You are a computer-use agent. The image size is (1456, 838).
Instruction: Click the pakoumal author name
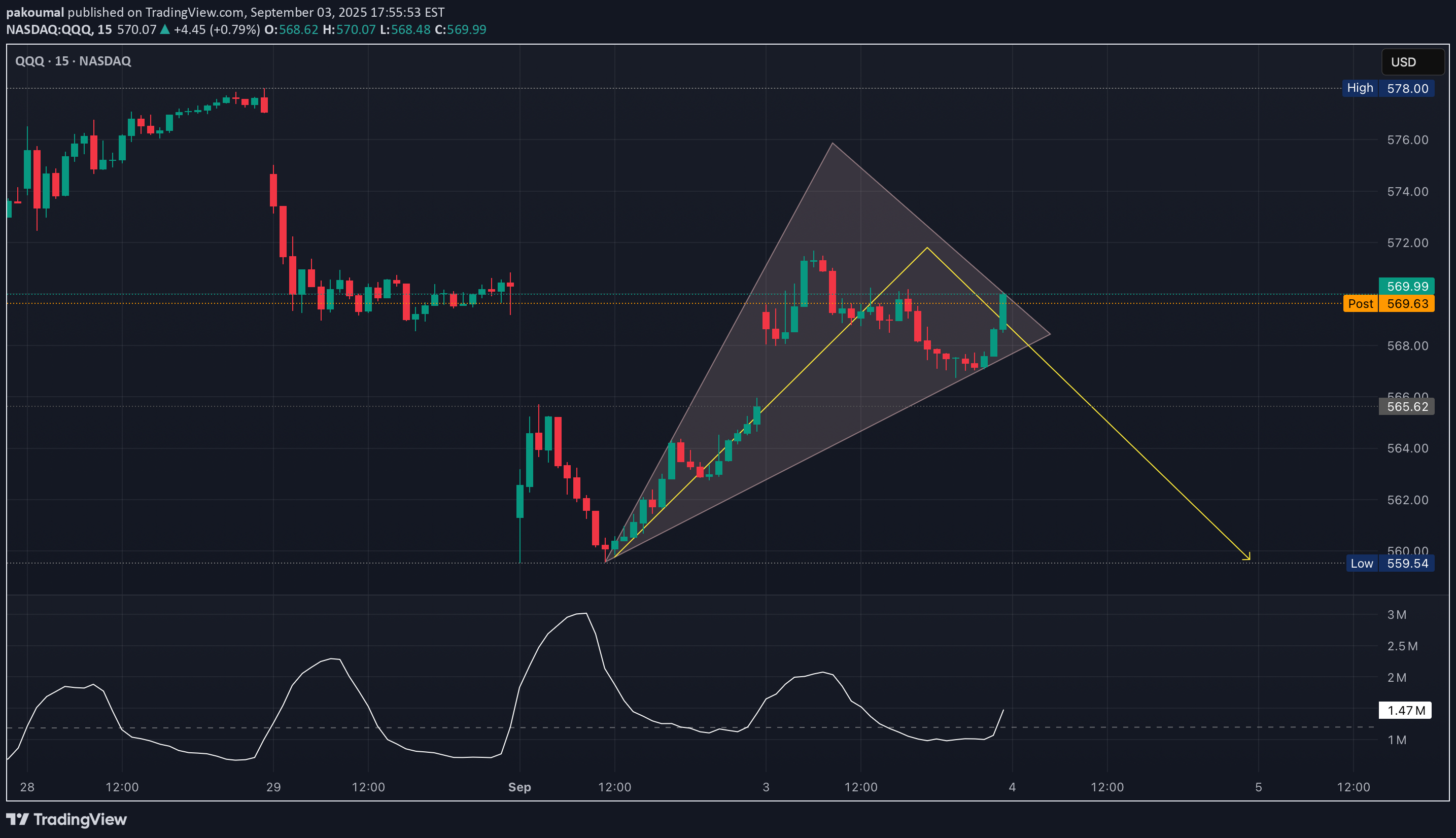(x=34, y=12)
